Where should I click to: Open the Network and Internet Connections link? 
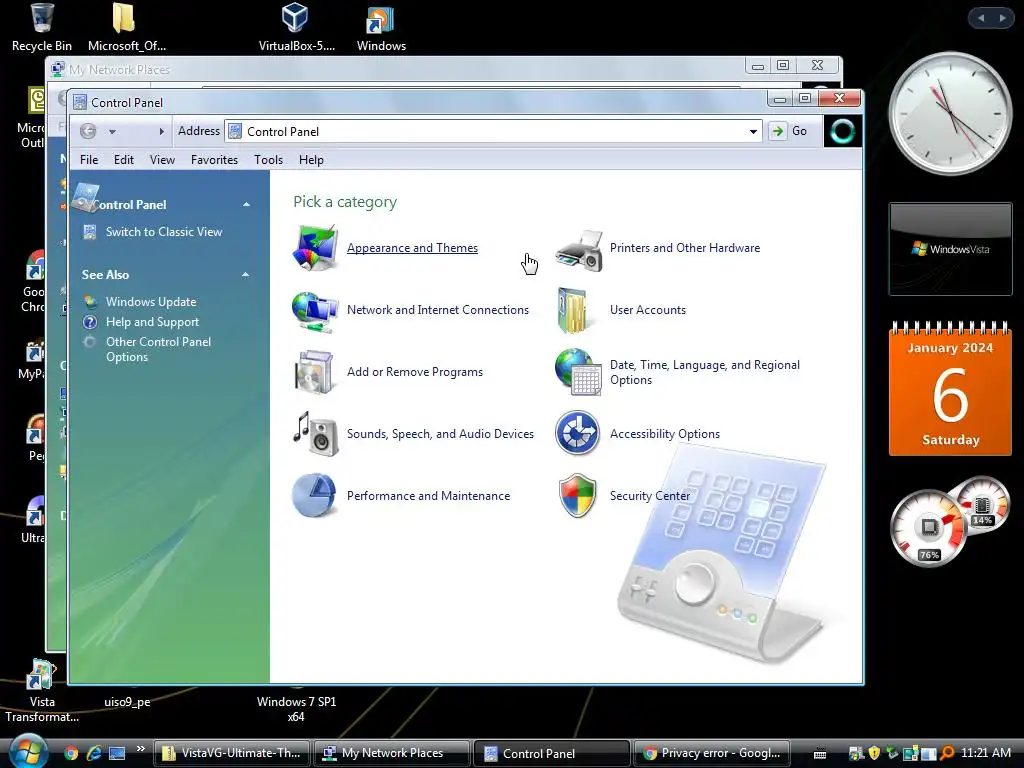coord(438,310)
